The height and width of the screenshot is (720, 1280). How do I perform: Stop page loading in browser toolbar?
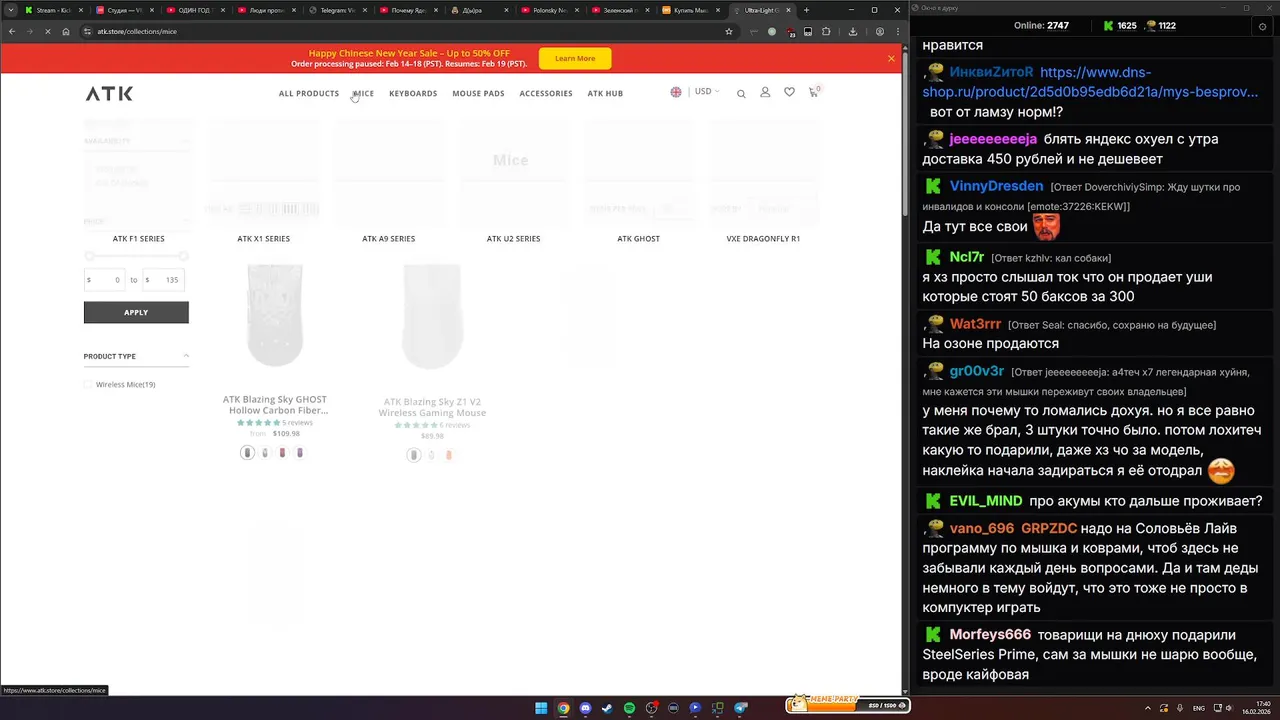pos(47,31)
